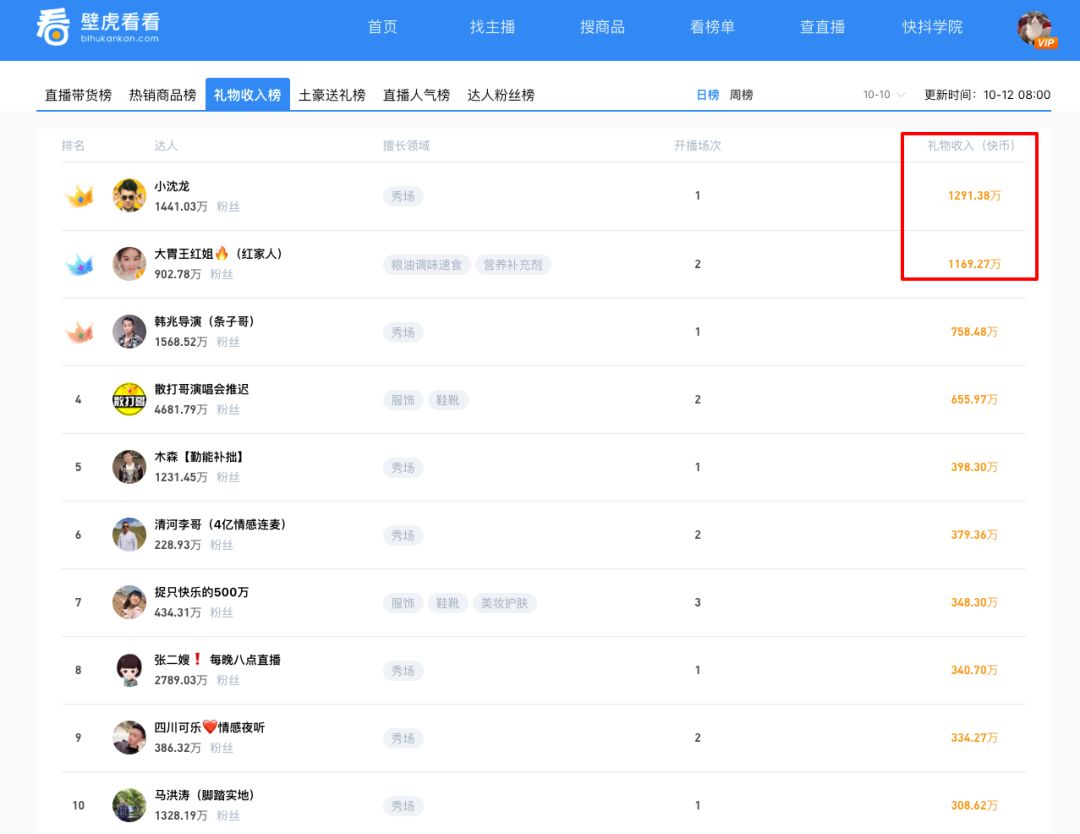Screen dimensions: 1080x834
Task: Switch to the 土豪送礼榜 tab
Action: pyautogui.click(x=331, y=95)
